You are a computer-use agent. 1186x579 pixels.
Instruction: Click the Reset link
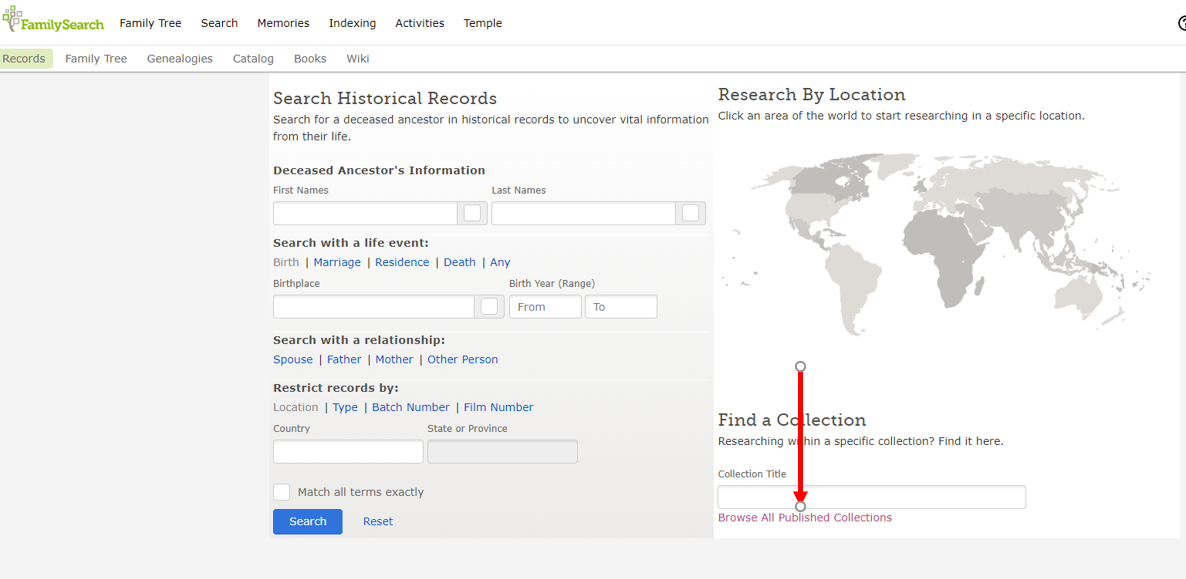coord(378,521)
